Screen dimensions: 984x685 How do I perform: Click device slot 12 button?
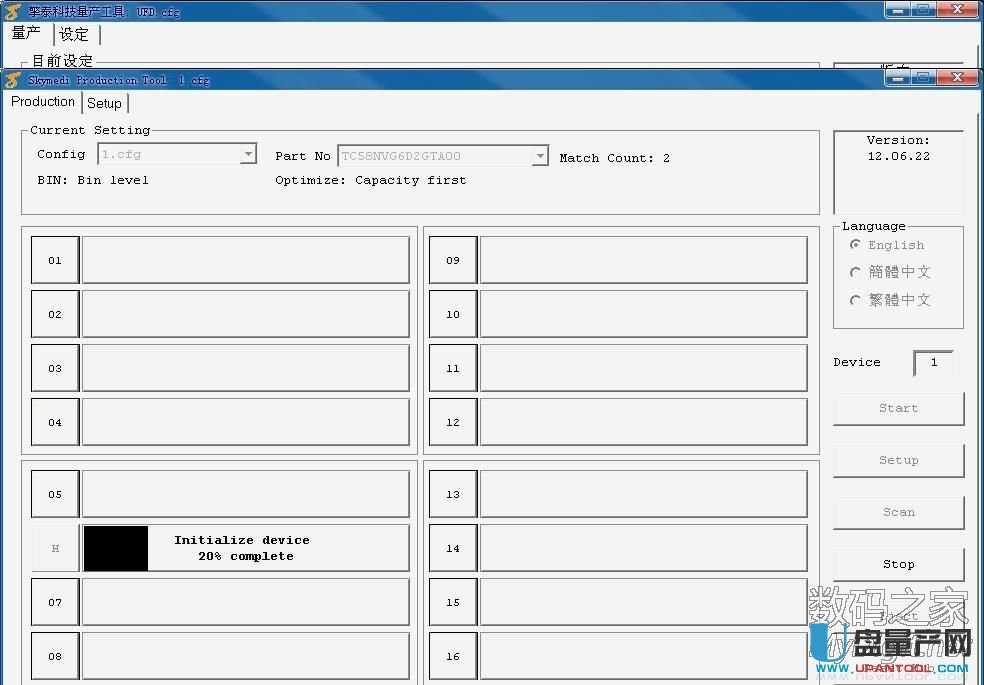click(x=453, y=422)
